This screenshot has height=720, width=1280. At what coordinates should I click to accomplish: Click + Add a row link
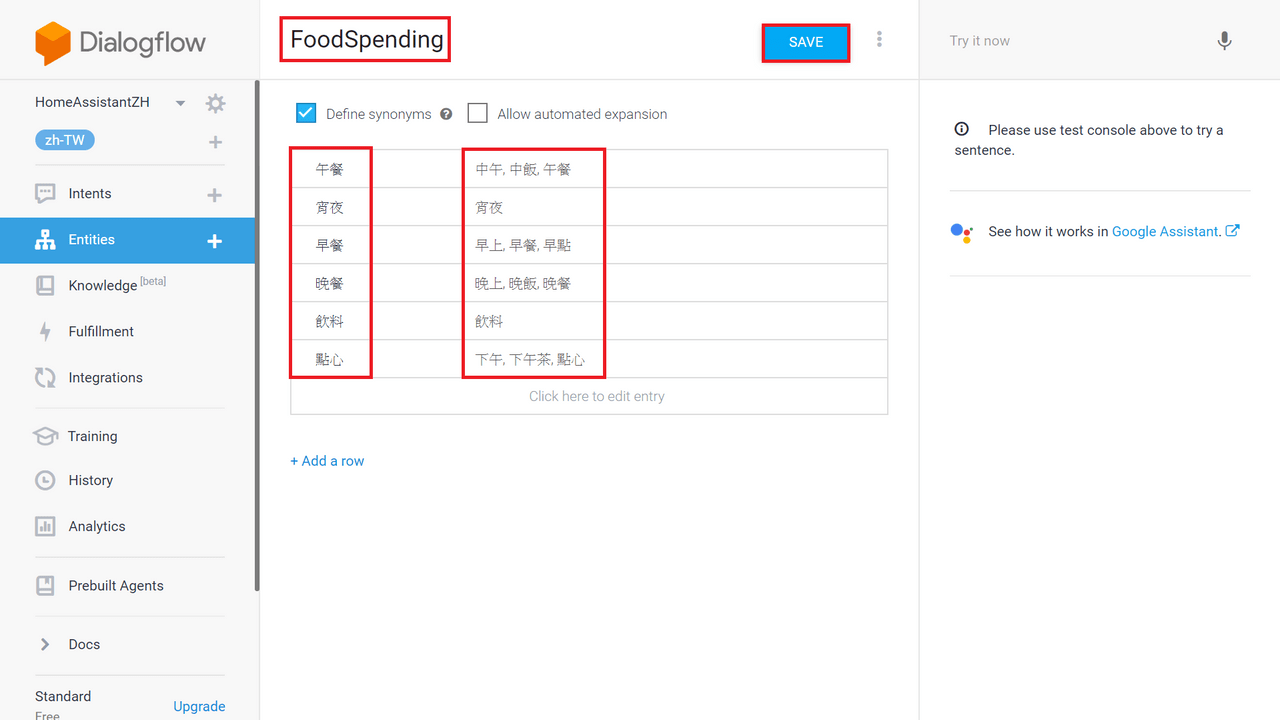tap(327, 461)
